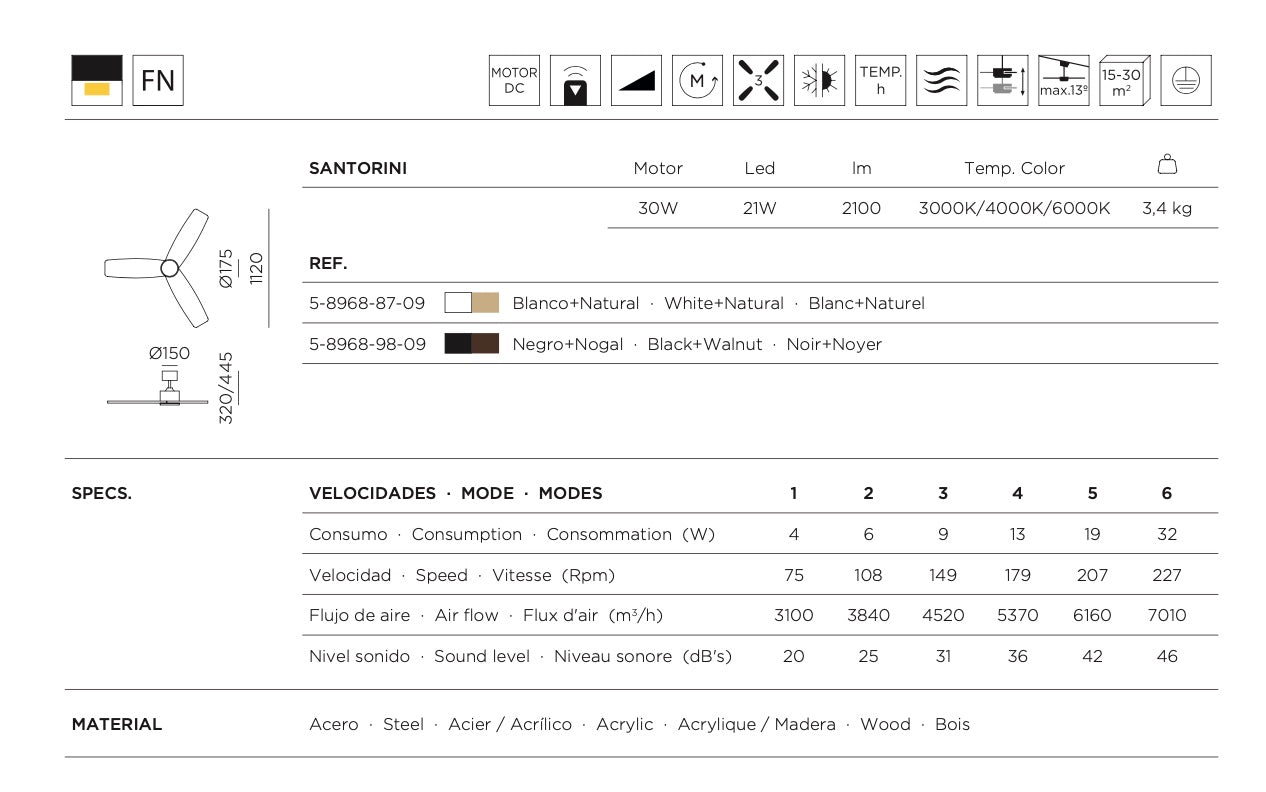This screenshot has width=1266, height=792.
Task: Click the max. 13° slope icon
Action: click(x=1063, y=81)
